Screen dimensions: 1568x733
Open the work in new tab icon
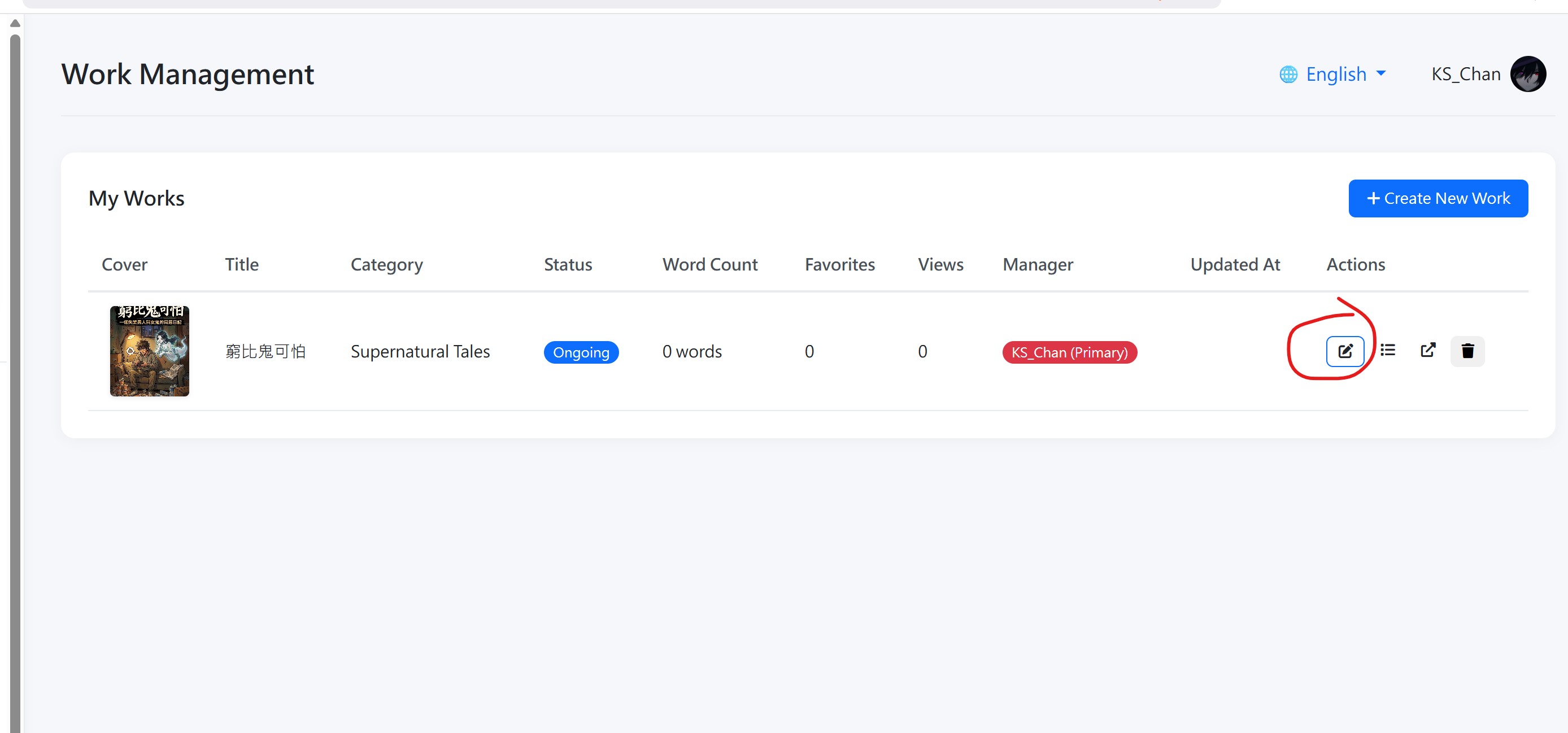[1427, 350]
